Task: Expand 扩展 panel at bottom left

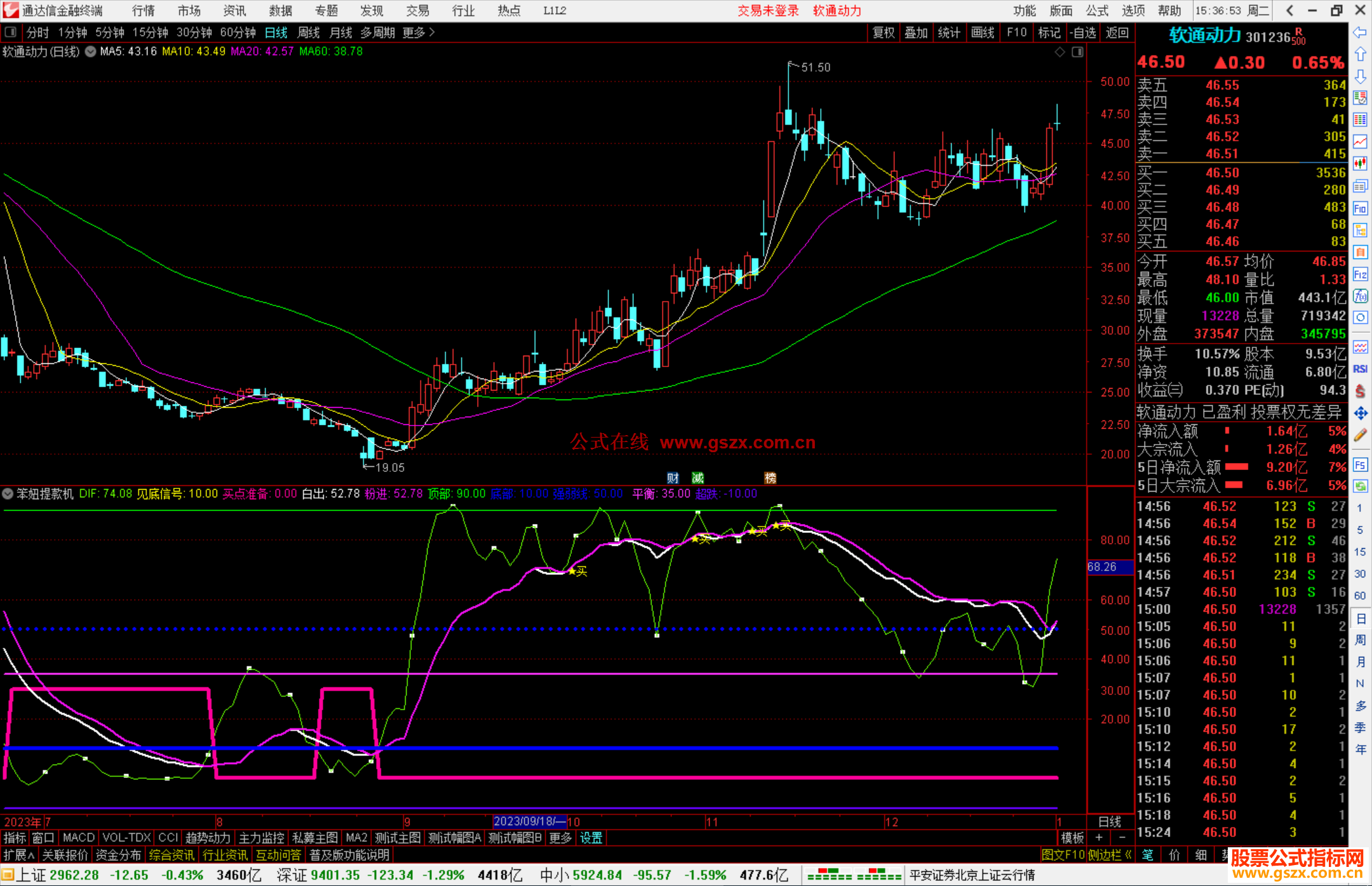Action: click(x=19, y=855)
